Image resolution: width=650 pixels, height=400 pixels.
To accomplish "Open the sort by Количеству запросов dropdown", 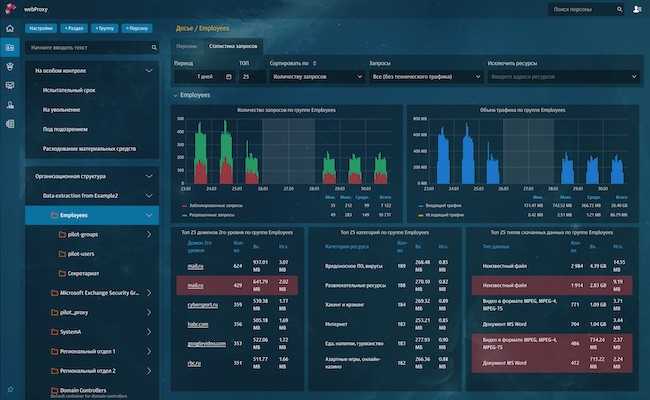I will pos(317,77).
